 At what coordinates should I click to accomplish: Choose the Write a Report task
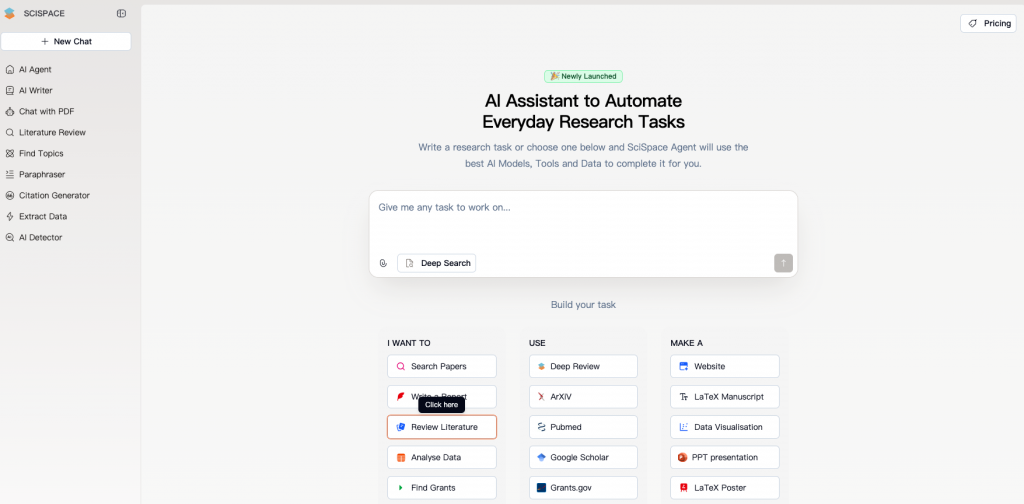441,396
